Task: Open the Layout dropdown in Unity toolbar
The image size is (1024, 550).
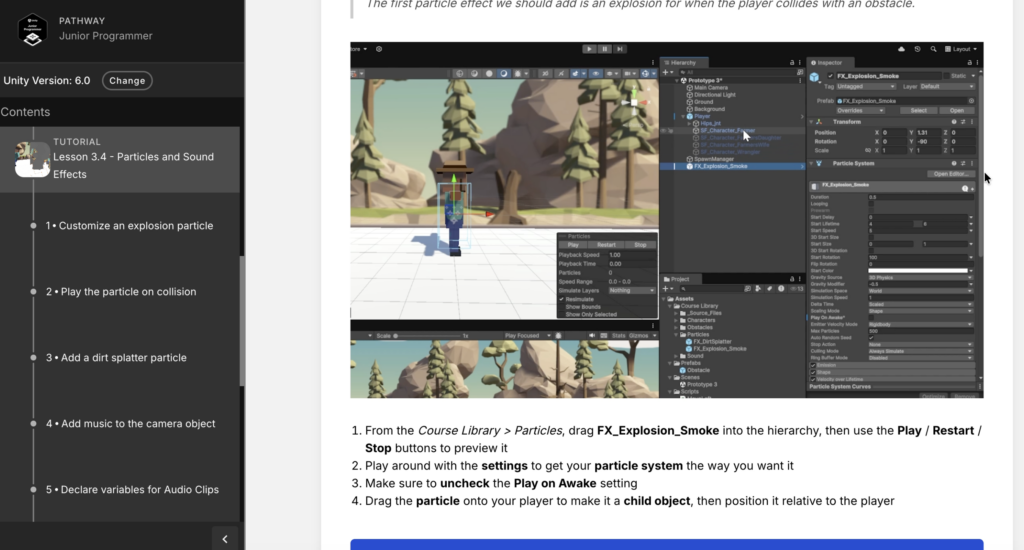Action: click(962, 48)
